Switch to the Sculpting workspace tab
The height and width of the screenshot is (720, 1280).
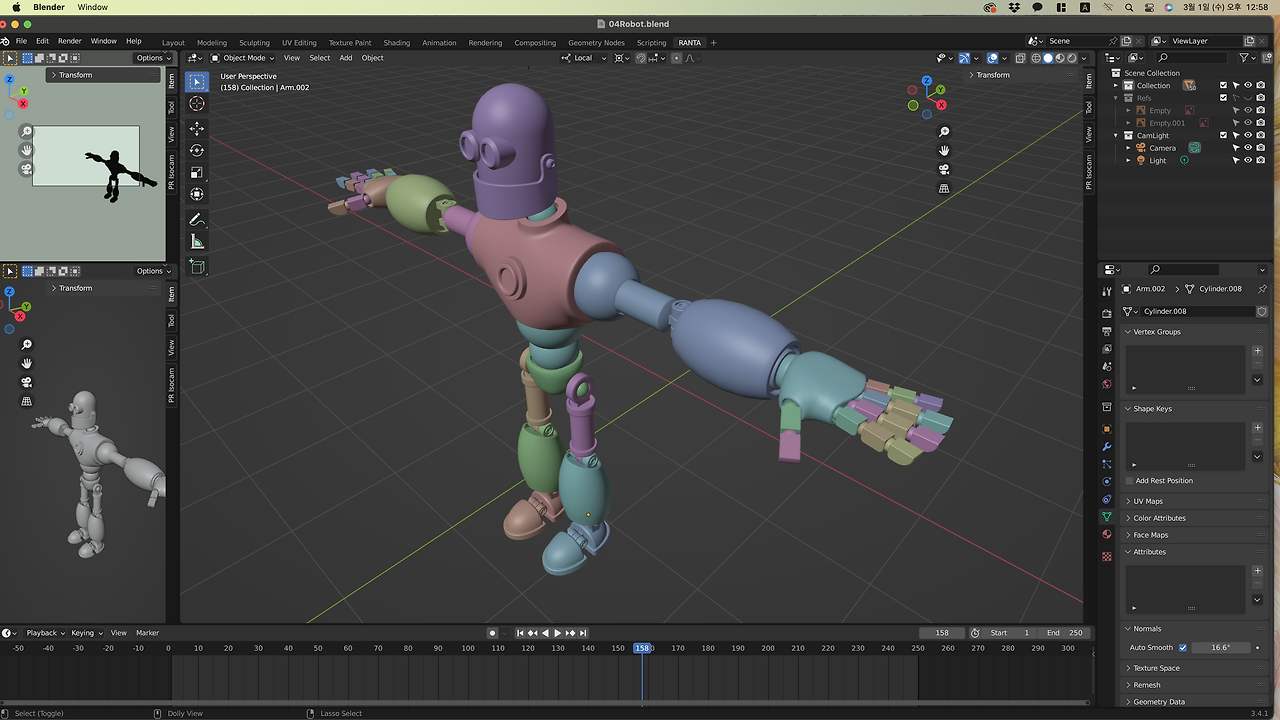[254, 43]
